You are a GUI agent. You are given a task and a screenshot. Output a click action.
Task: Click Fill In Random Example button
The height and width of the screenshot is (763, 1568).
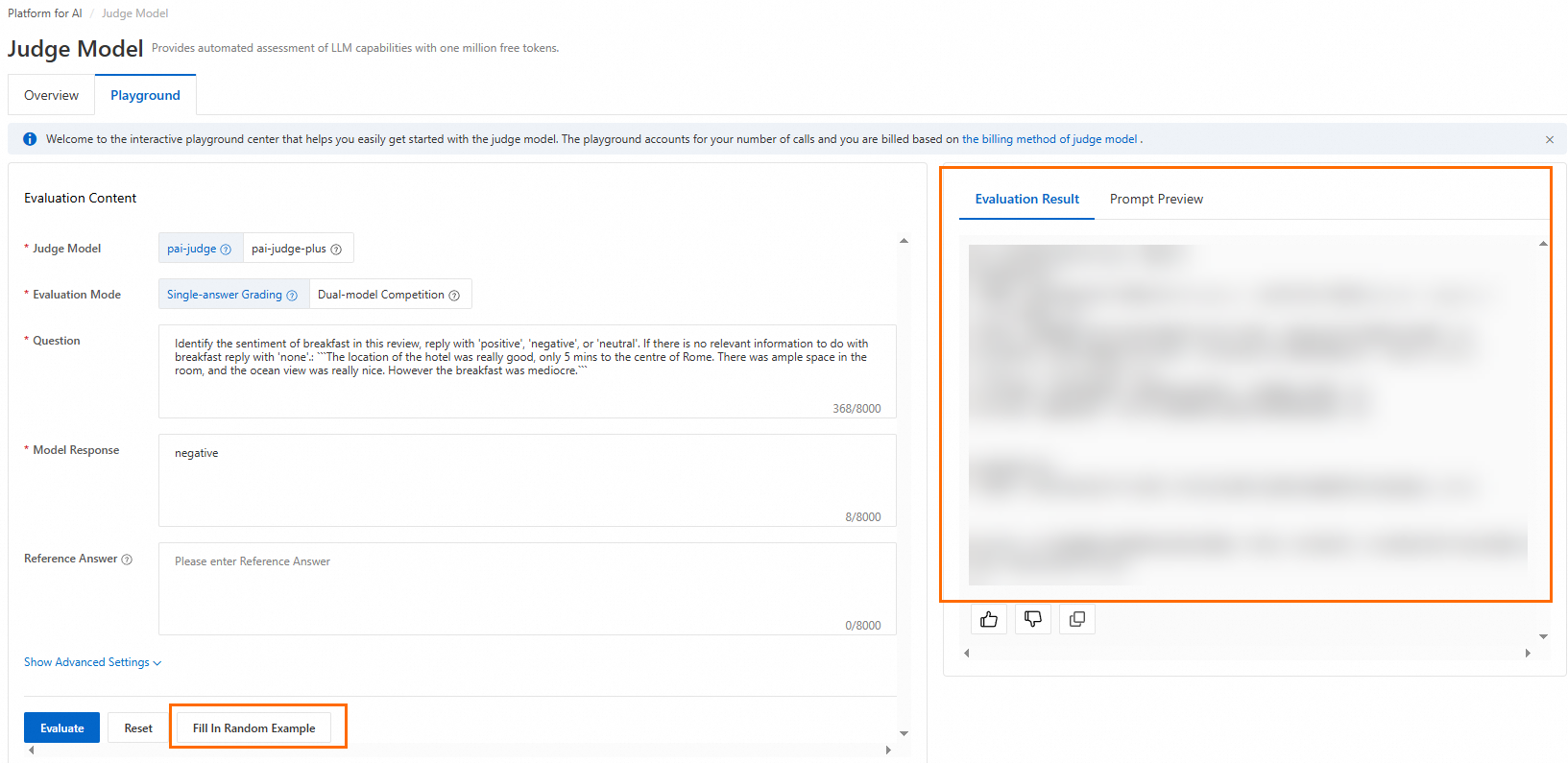tap(254, 727)
